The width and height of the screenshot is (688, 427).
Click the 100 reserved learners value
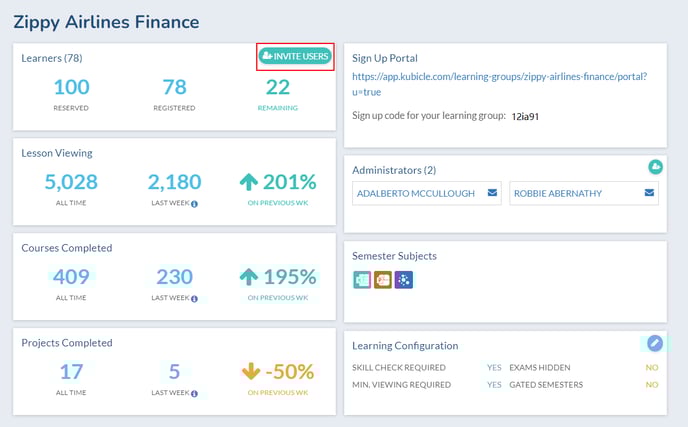71,87
